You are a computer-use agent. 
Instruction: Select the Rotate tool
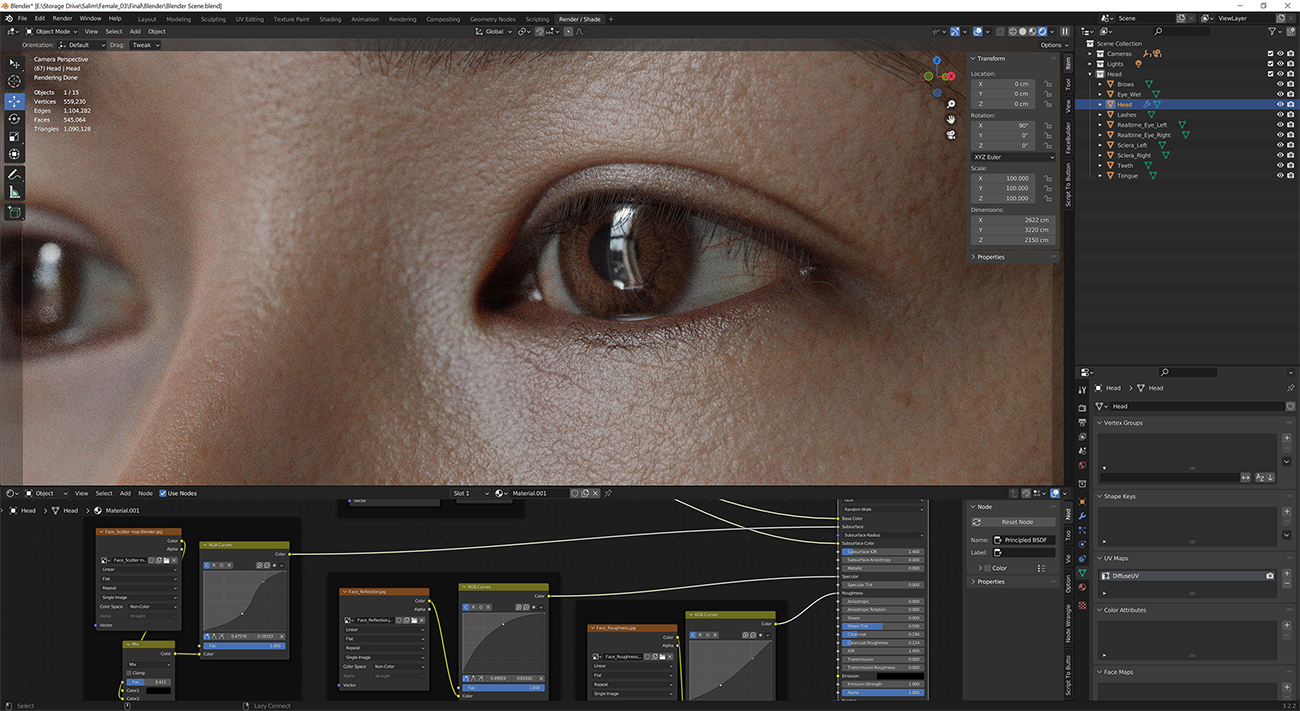coord(13,119)
